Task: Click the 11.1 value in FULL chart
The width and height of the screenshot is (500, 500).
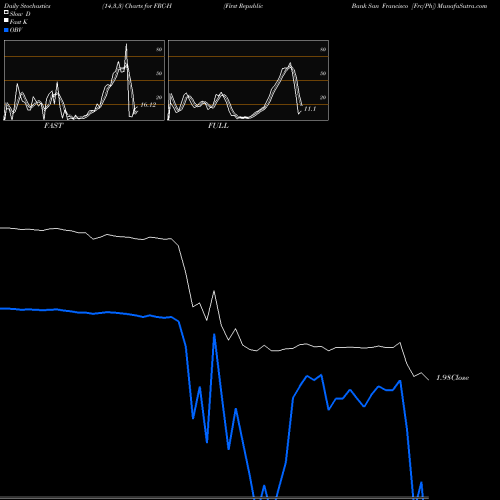Action: coord(310,109)
